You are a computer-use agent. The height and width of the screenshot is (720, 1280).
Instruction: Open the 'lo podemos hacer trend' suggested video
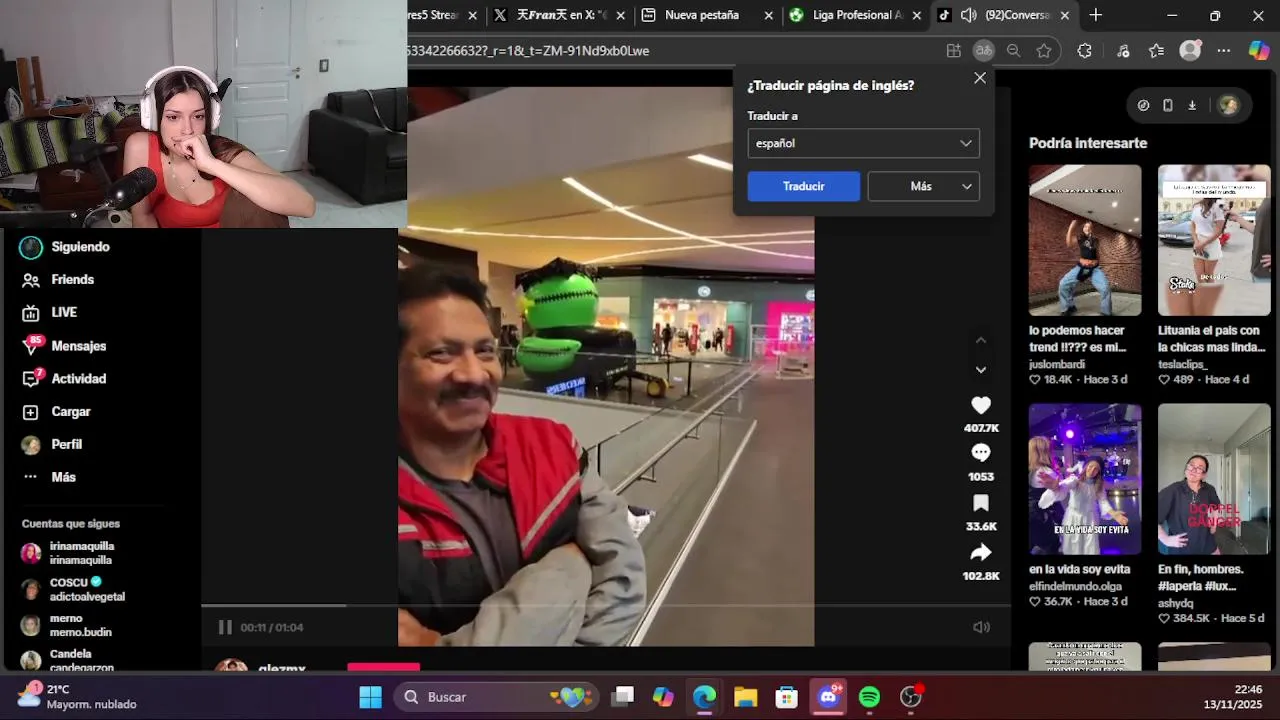[x=1085, y=240]
